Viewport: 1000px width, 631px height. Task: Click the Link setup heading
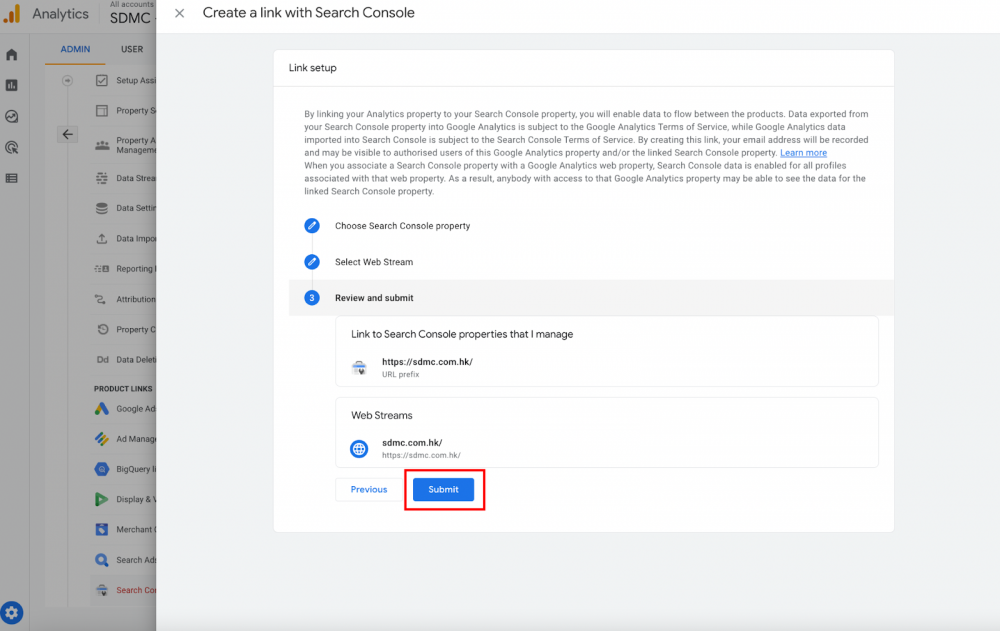(312, 68)
